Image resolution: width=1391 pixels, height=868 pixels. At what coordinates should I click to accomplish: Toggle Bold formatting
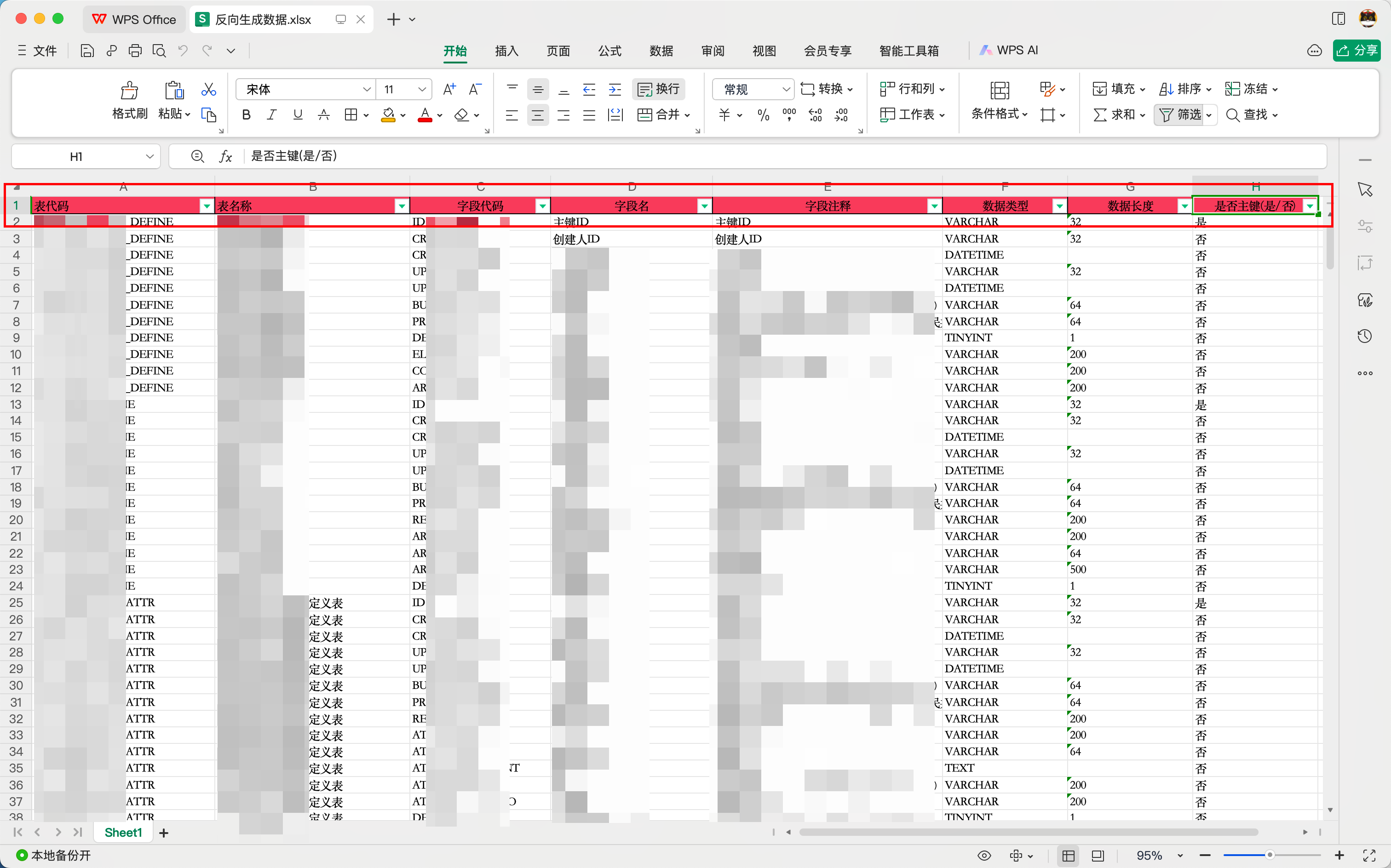pyautogui.click(x=247, y=115)
